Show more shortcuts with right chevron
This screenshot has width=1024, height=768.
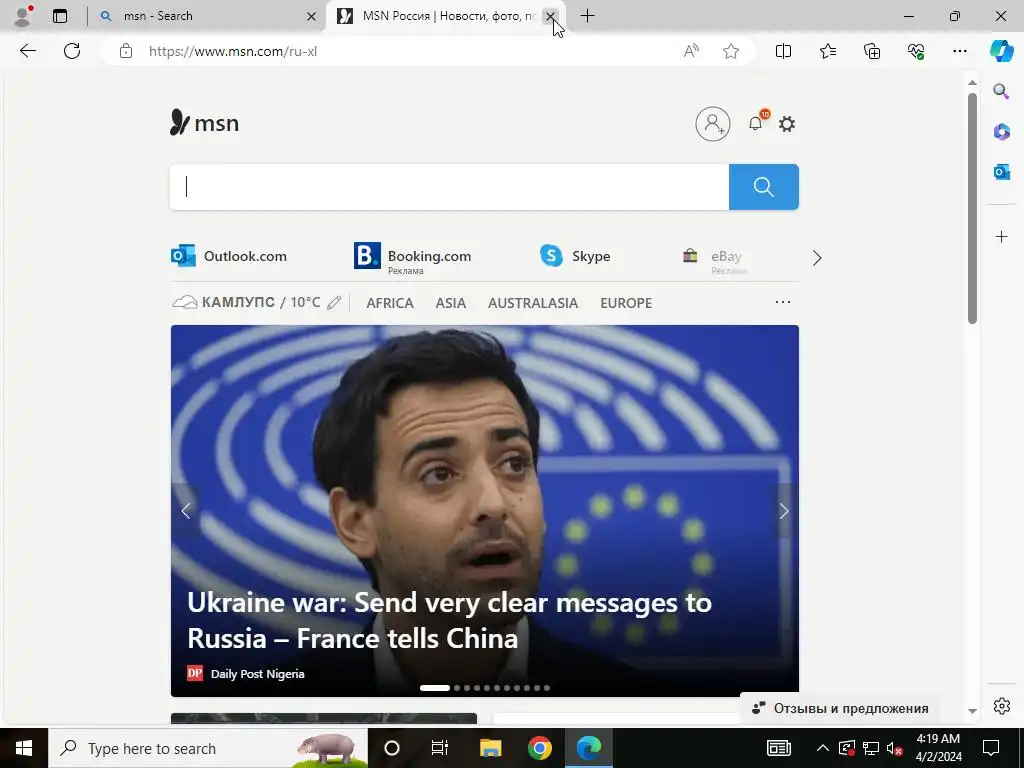pos(816,258)
